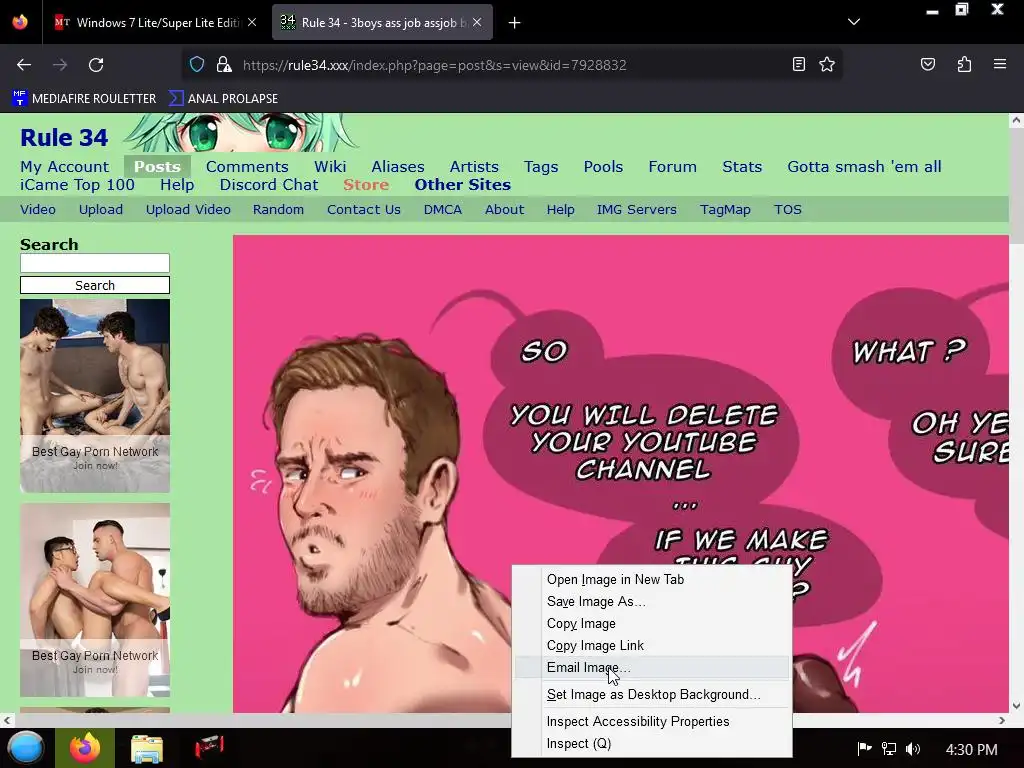1024x768 pixels.
Task: Open the Firefox application menu
Action: pos(999,64)
